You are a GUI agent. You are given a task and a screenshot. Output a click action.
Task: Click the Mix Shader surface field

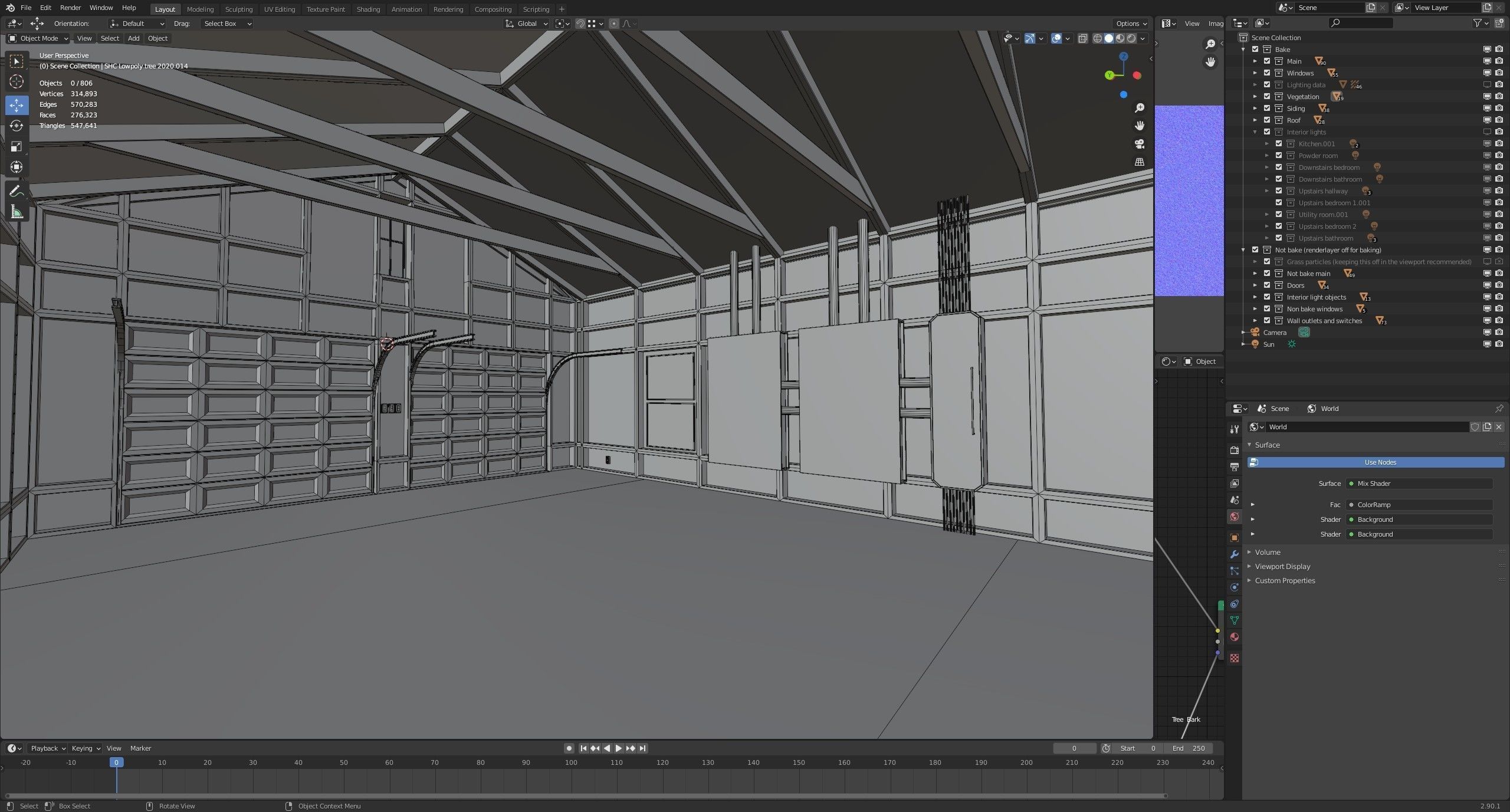tap(1419, 484)
